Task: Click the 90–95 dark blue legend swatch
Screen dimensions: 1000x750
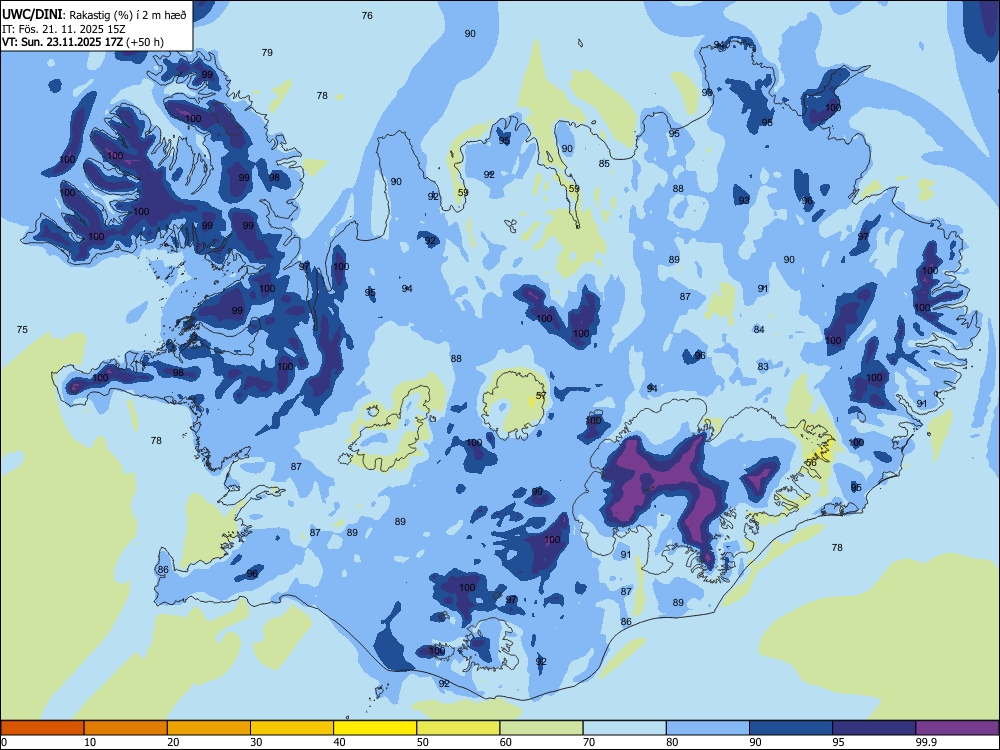Action: (791, 728)
